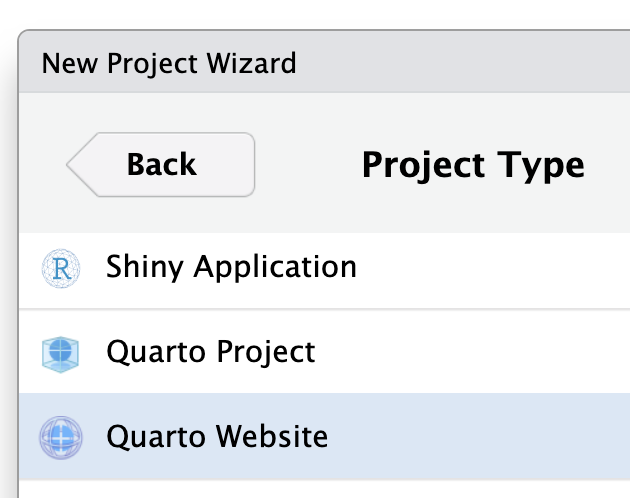Click the Project Type heading
630x498 pixels.
pyautogui.click(x=473, y=165)
